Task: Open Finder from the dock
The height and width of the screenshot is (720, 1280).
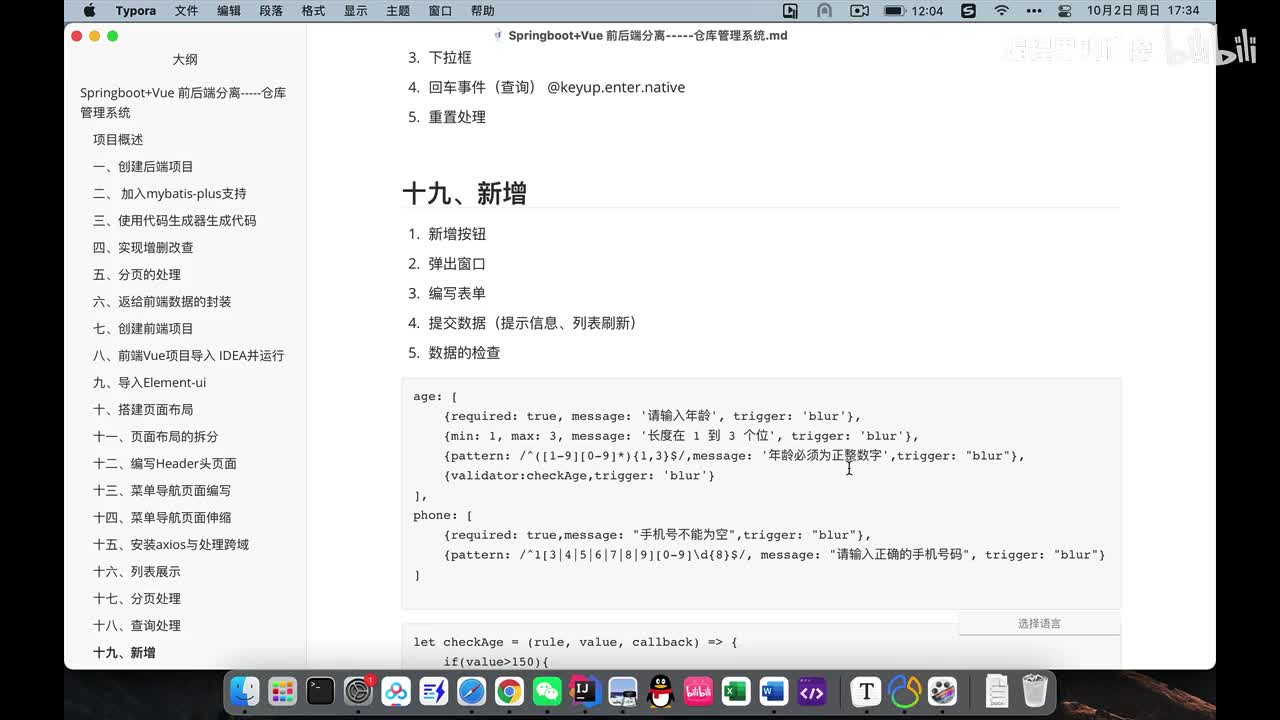Action: pyautogui.click(x=245, y=691)
